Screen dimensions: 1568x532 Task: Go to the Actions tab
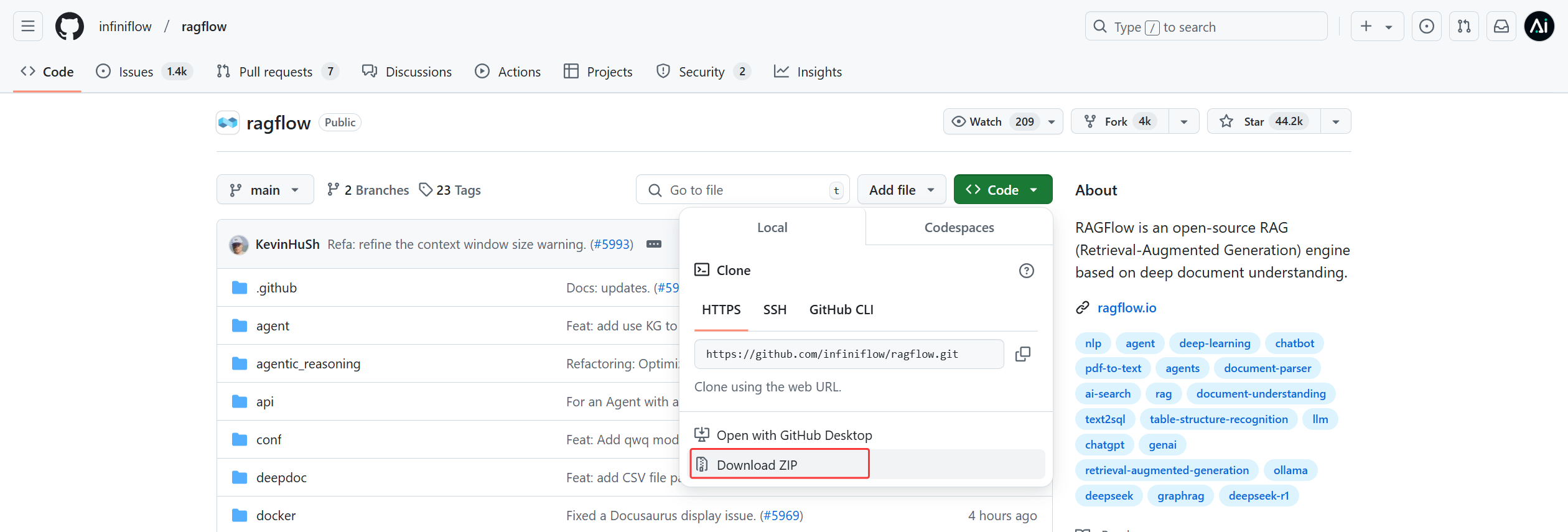508,72
